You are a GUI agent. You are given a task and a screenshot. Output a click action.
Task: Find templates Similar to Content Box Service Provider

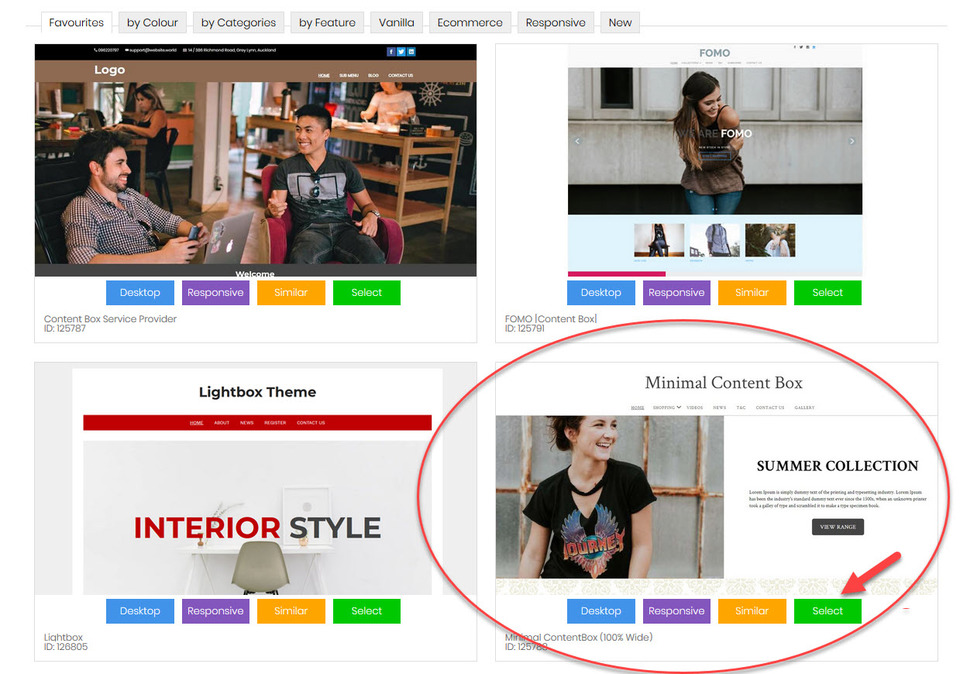pyautogui.click(x=291, y=293)
